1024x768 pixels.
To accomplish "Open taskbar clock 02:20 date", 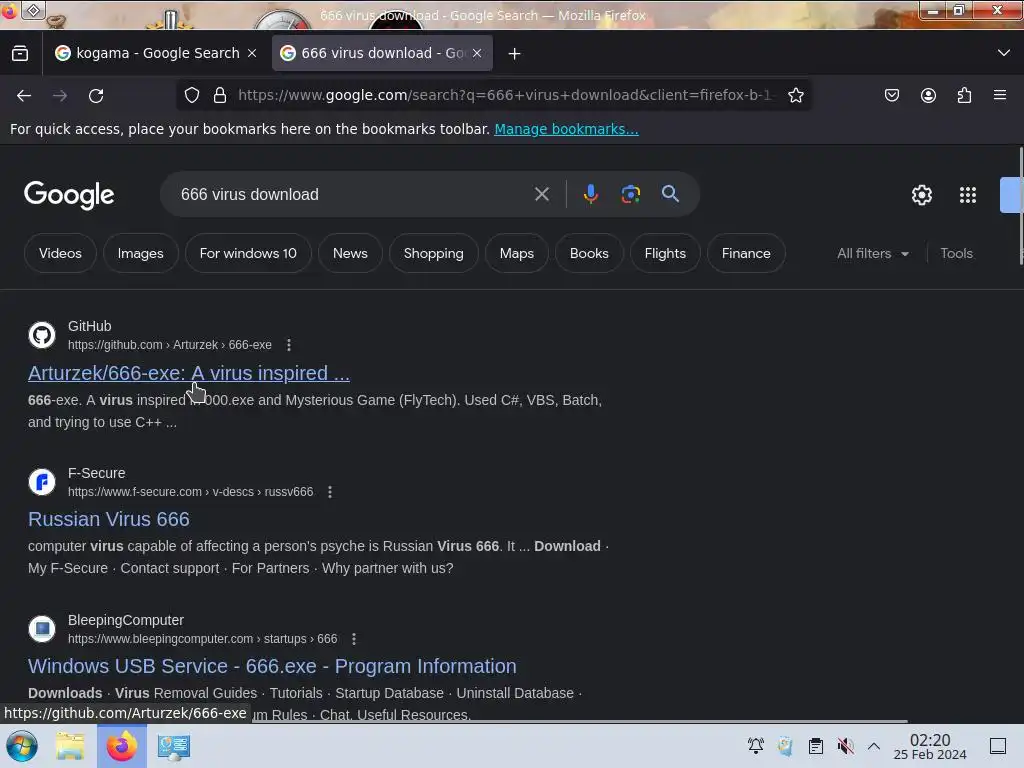I will pyautogui.click(x=930, y=746).
